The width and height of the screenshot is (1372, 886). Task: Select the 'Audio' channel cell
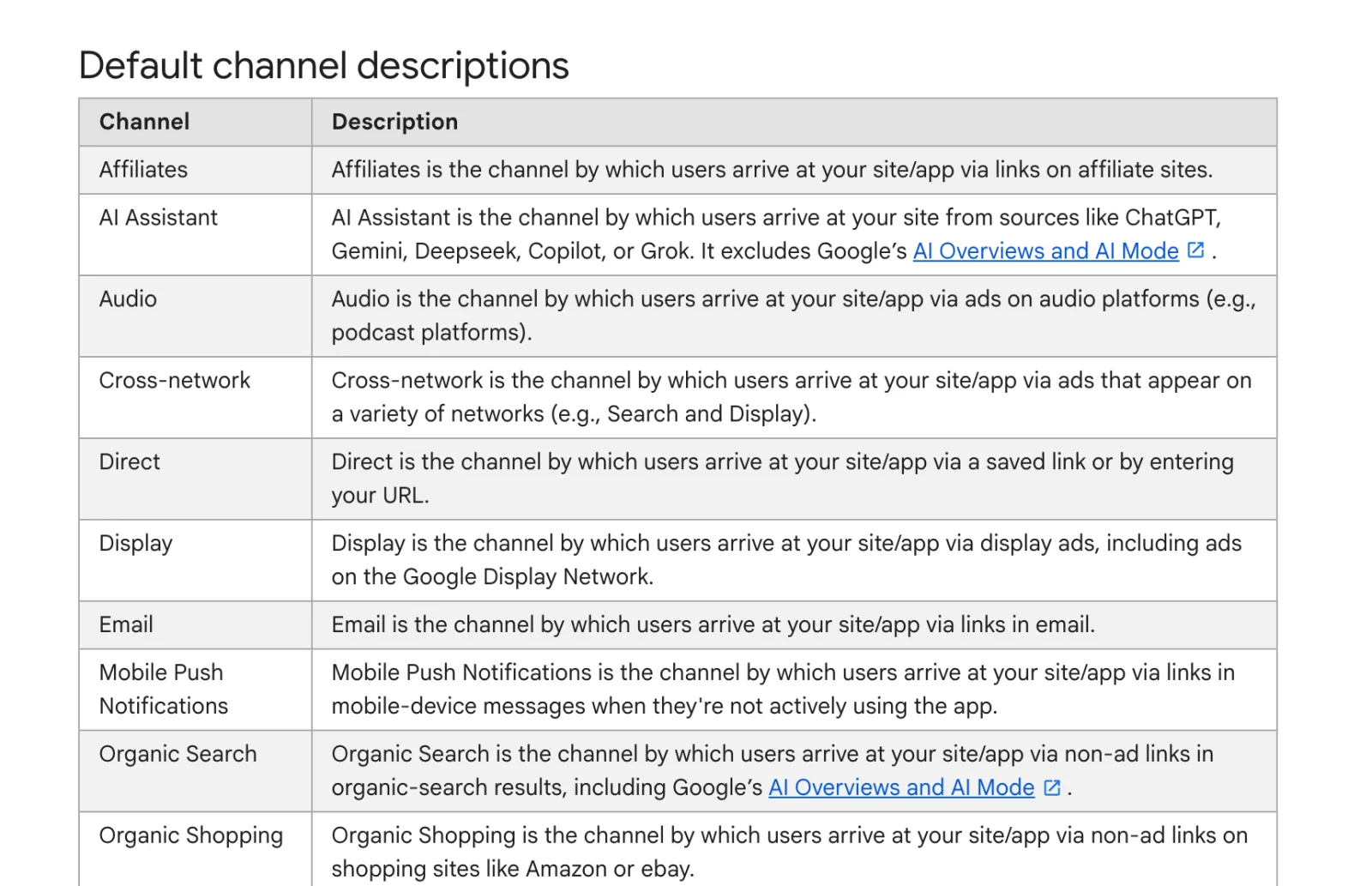coord(196,316)
